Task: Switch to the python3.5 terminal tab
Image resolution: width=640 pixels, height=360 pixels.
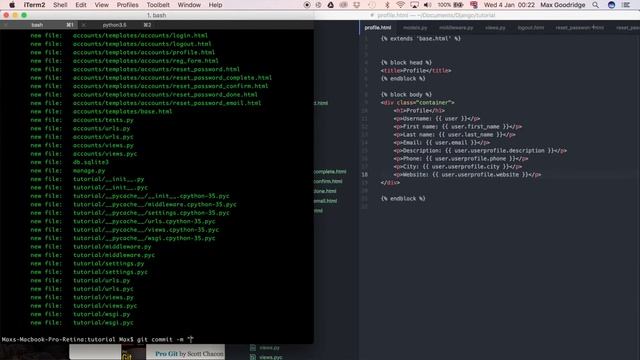Action: [x=115, y=25]
